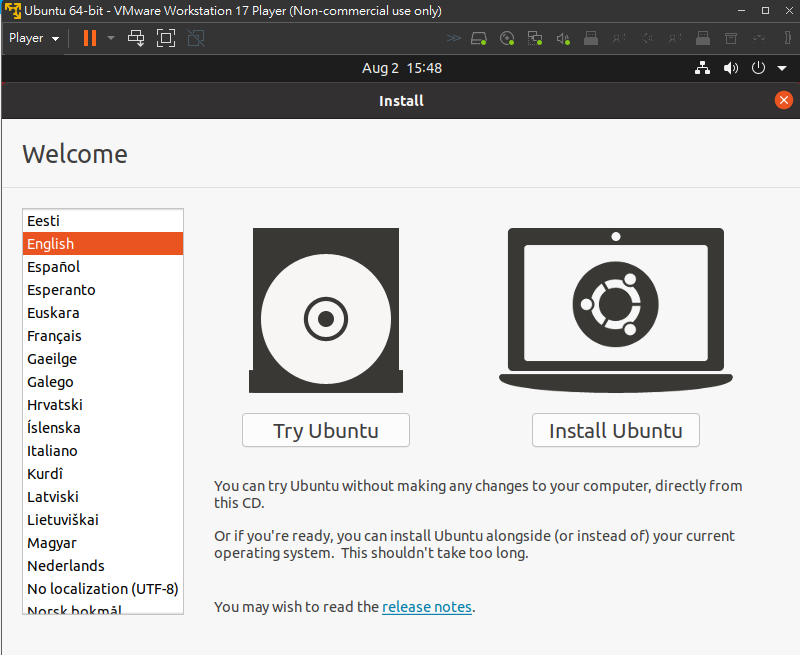Select Latviski in the language list
The width and height of the screenshot is (800, 655).
click(x=103, y=496)
